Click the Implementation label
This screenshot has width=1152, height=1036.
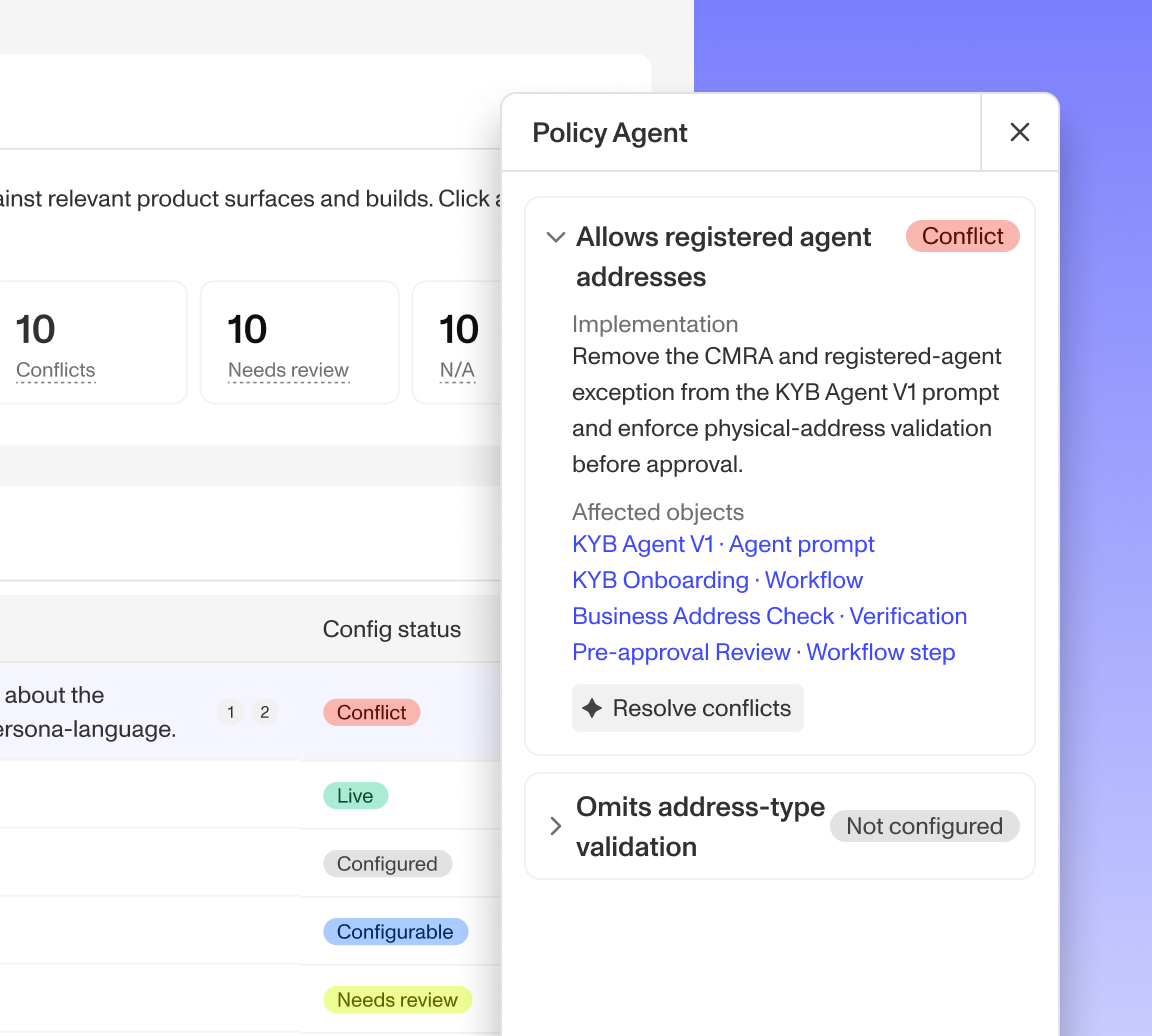click(655, 324)
